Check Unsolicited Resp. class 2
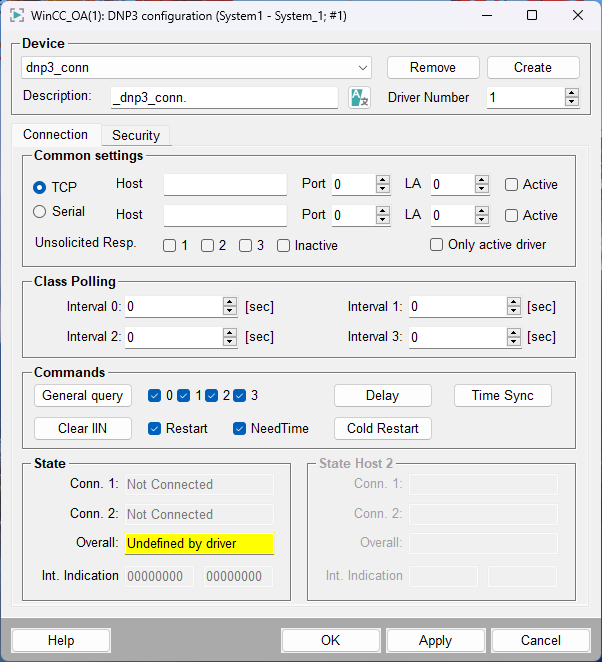The height and width of the screenshot is (662, 602). pos(207,246)
